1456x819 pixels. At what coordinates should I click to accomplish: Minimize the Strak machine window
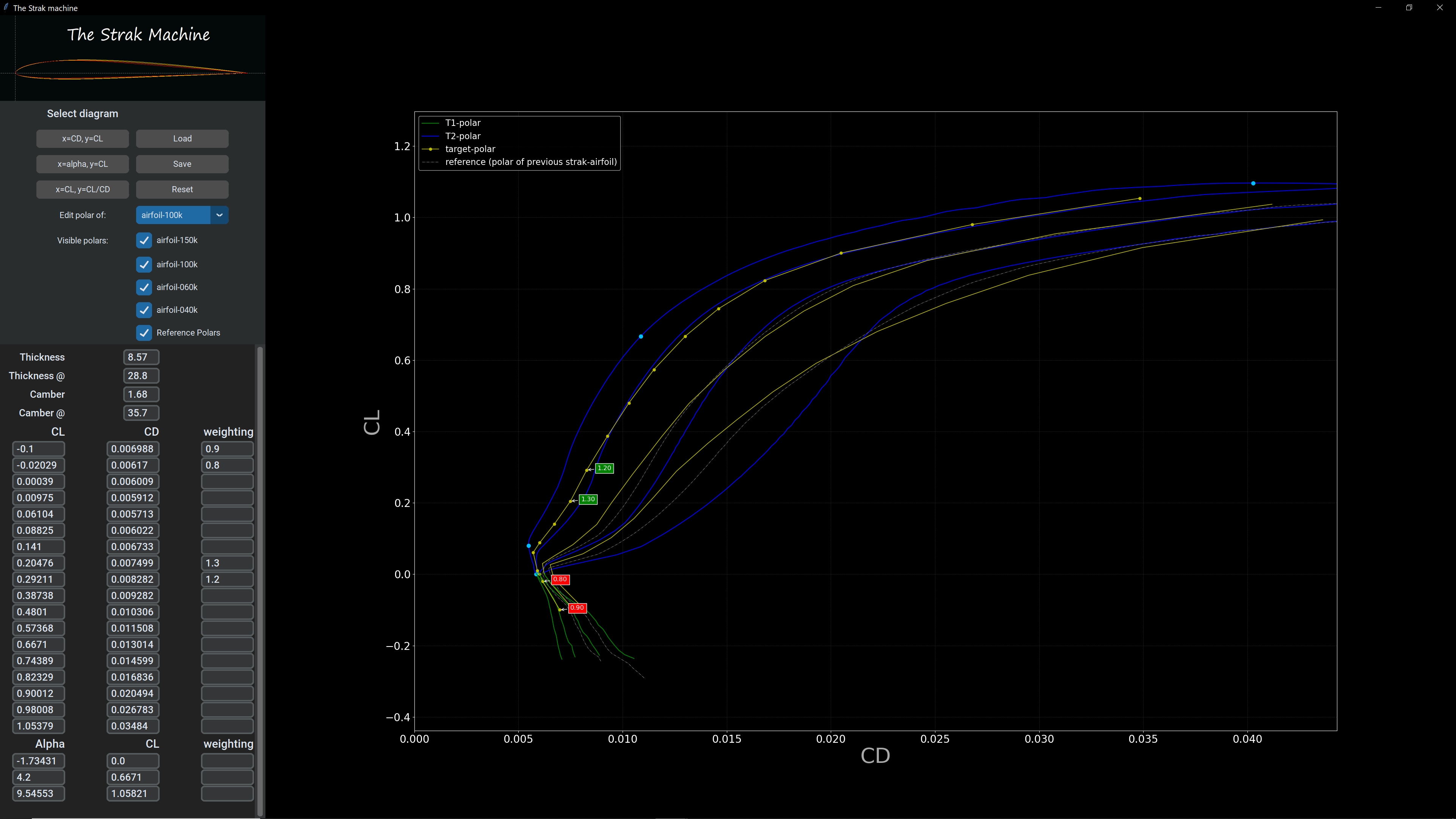click(1379, 7)
